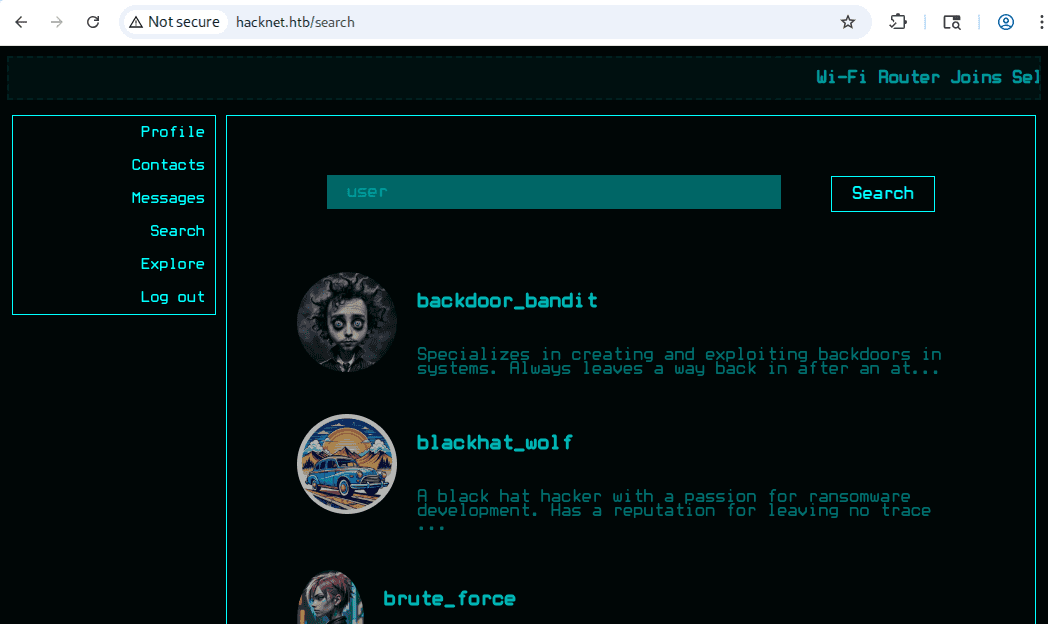Click backdoor_bandit's avatar picture
The image size is (1048, 624).
coord(347,323)
